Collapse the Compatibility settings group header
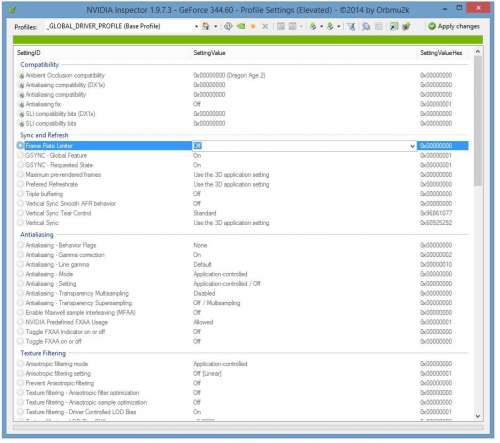 pyautogui.click(x=40, y=65)
